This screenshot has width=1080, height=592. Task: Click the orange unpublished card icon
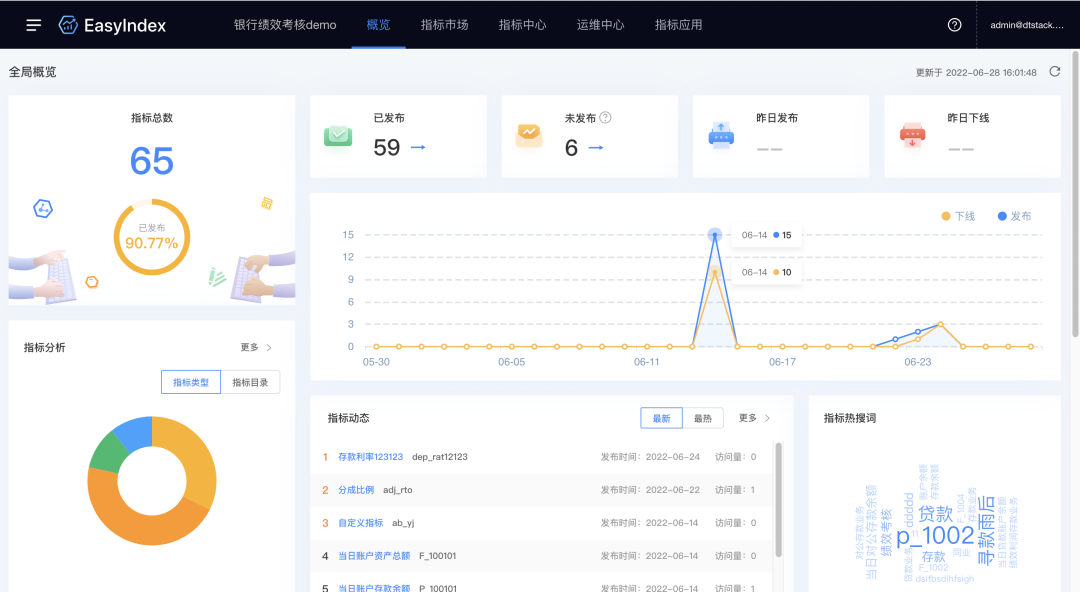pyautogui.click(x=529, y=135)
